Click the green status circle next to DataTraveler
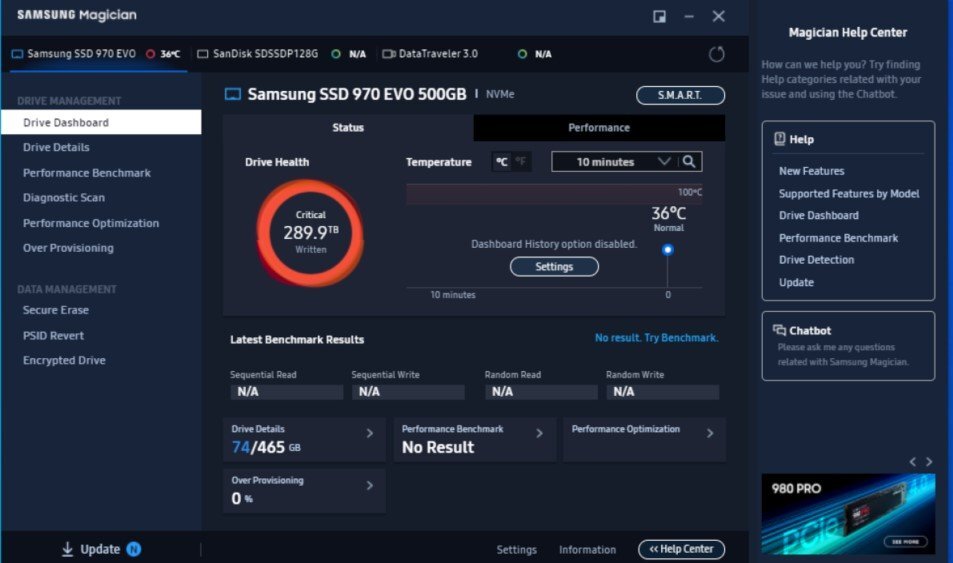Screen dimensions: 953x563 (x=522, y=54)
